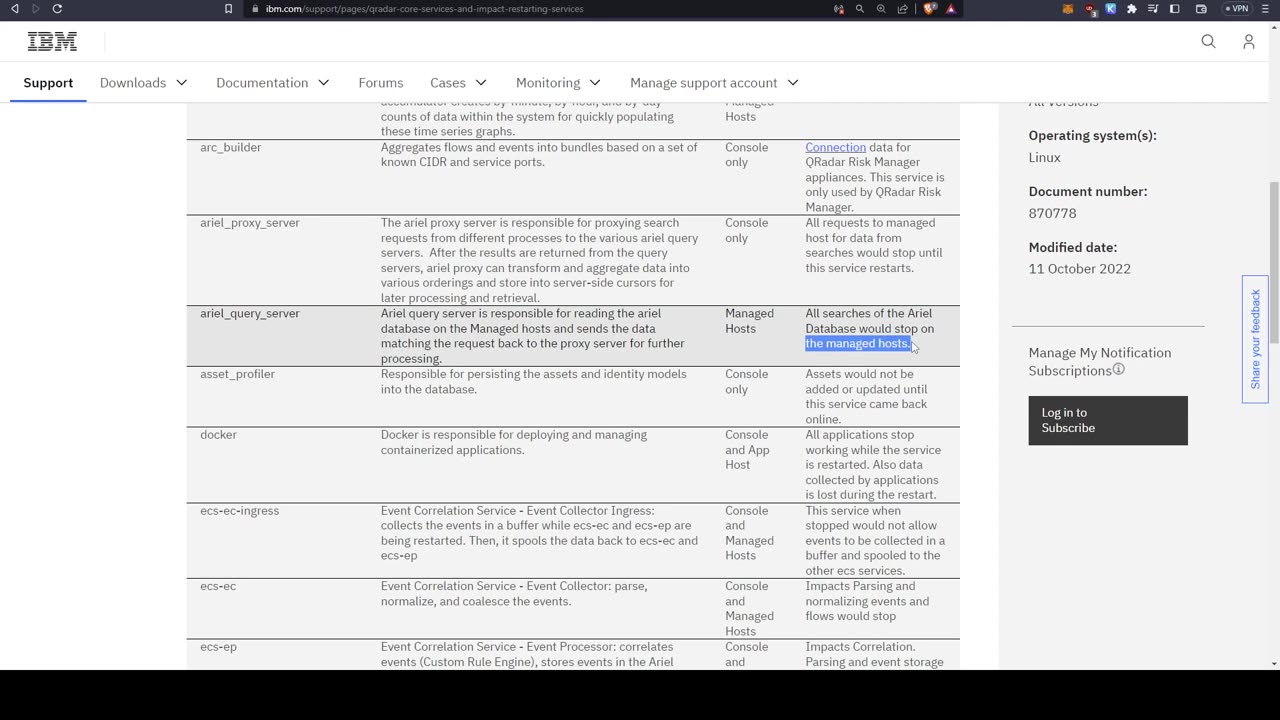Viewport: 1280px width, 720px height.
Task: Open Share your feedback side tab
Action: tap(1255, 339)
